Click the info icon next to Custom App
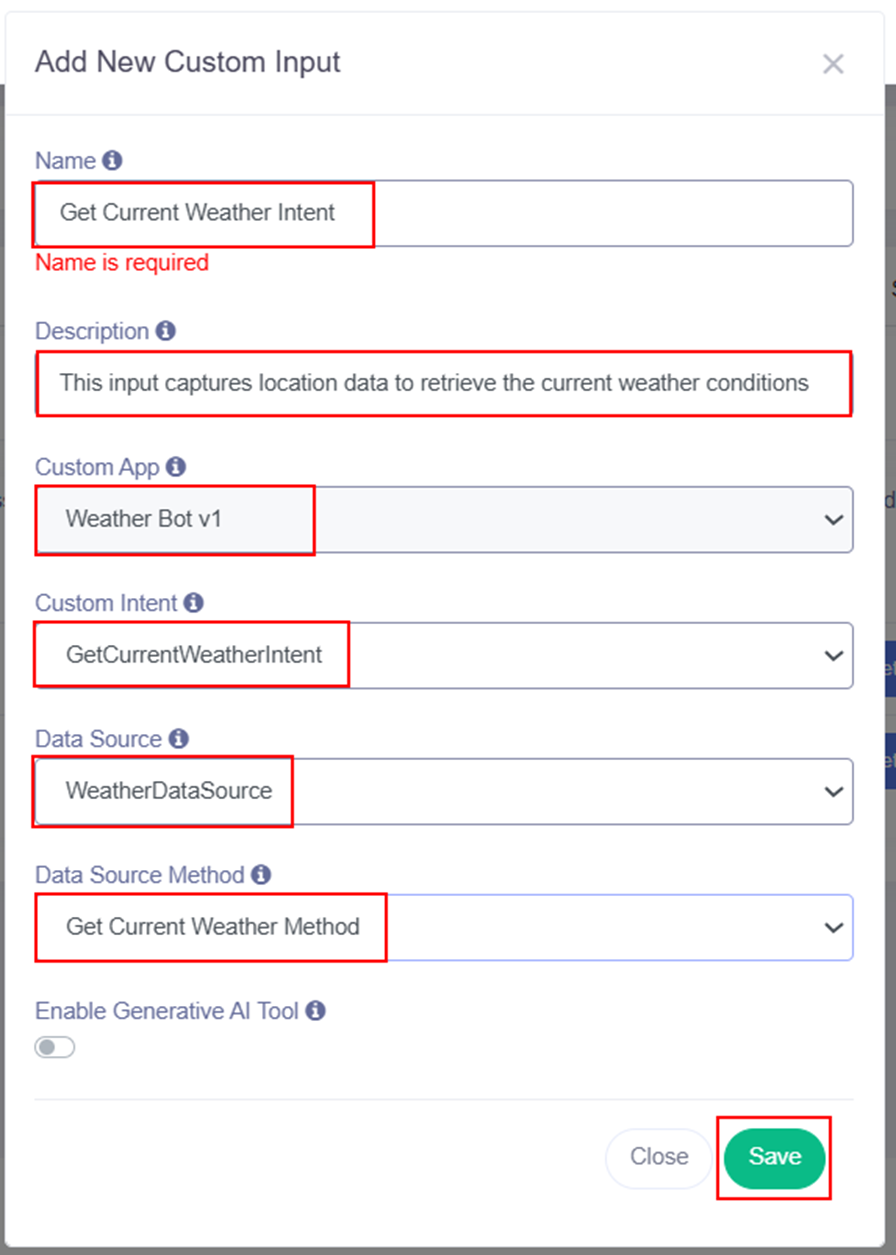 (x=176, y=467)
